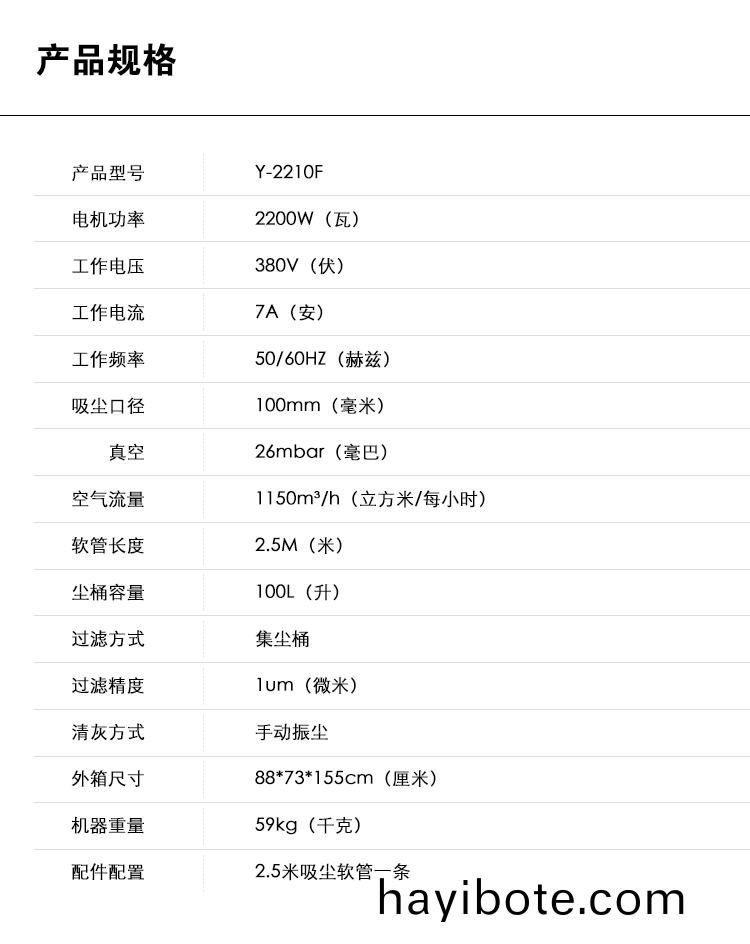Click the Y-2210F model value

pyautogui.click(x=289, y=172)
